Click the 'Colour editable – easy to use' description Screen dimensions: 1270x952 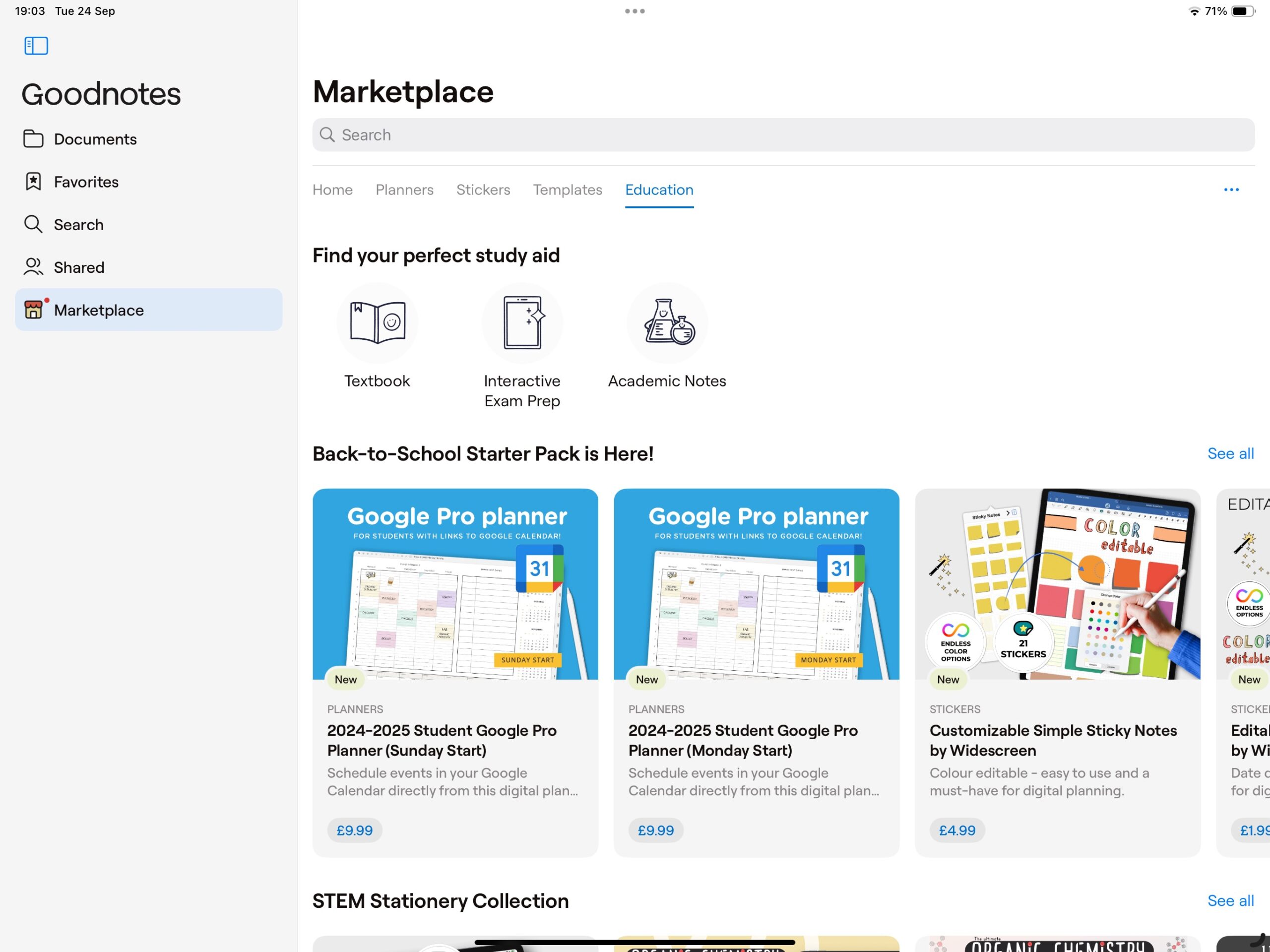click(1039, 781)
